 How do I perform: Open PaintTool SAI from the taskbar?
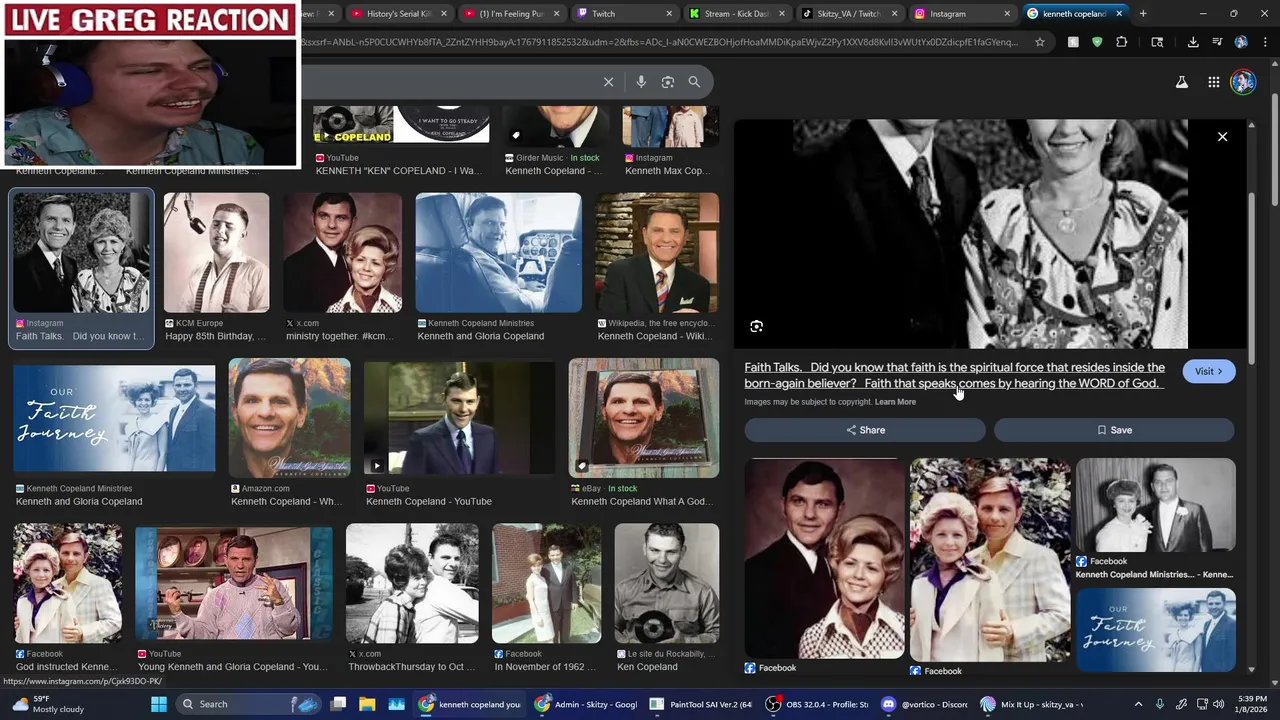pyautogui.click(x=700, y=704)
